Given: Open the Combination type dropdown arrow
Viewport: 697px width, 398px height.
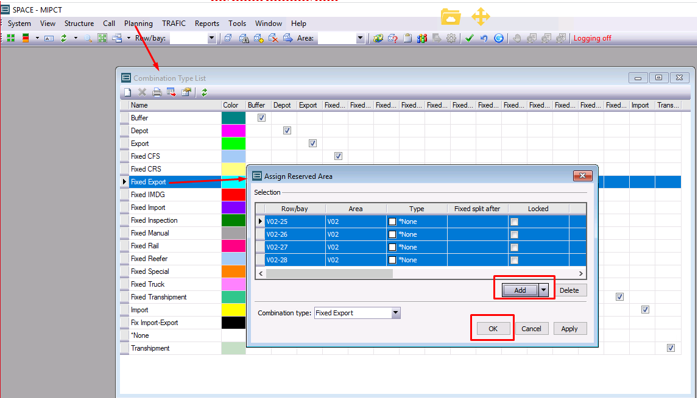Looking at the screenshot, I should click(396, 313).
